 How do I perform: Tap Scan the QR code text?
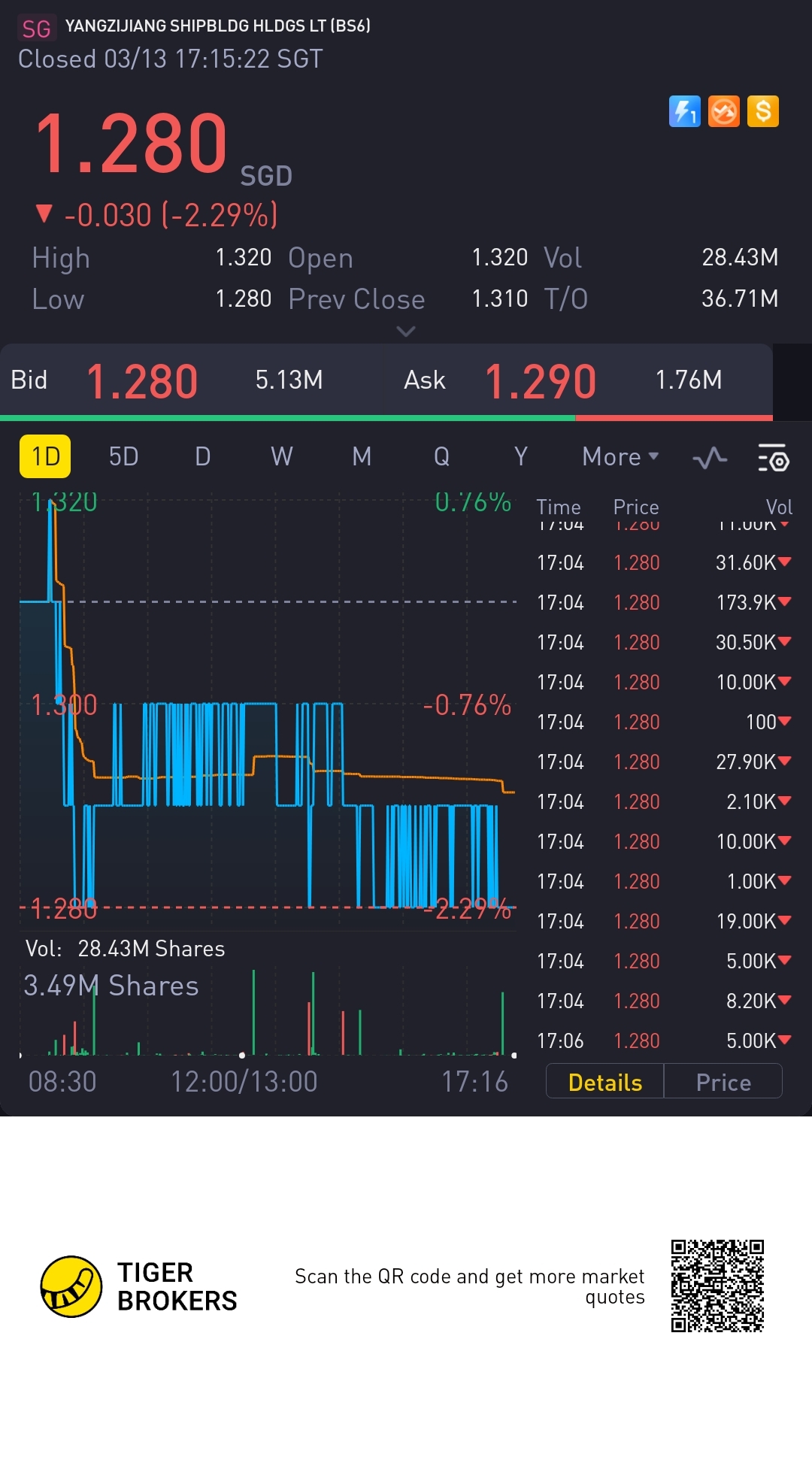(469, 1286)
